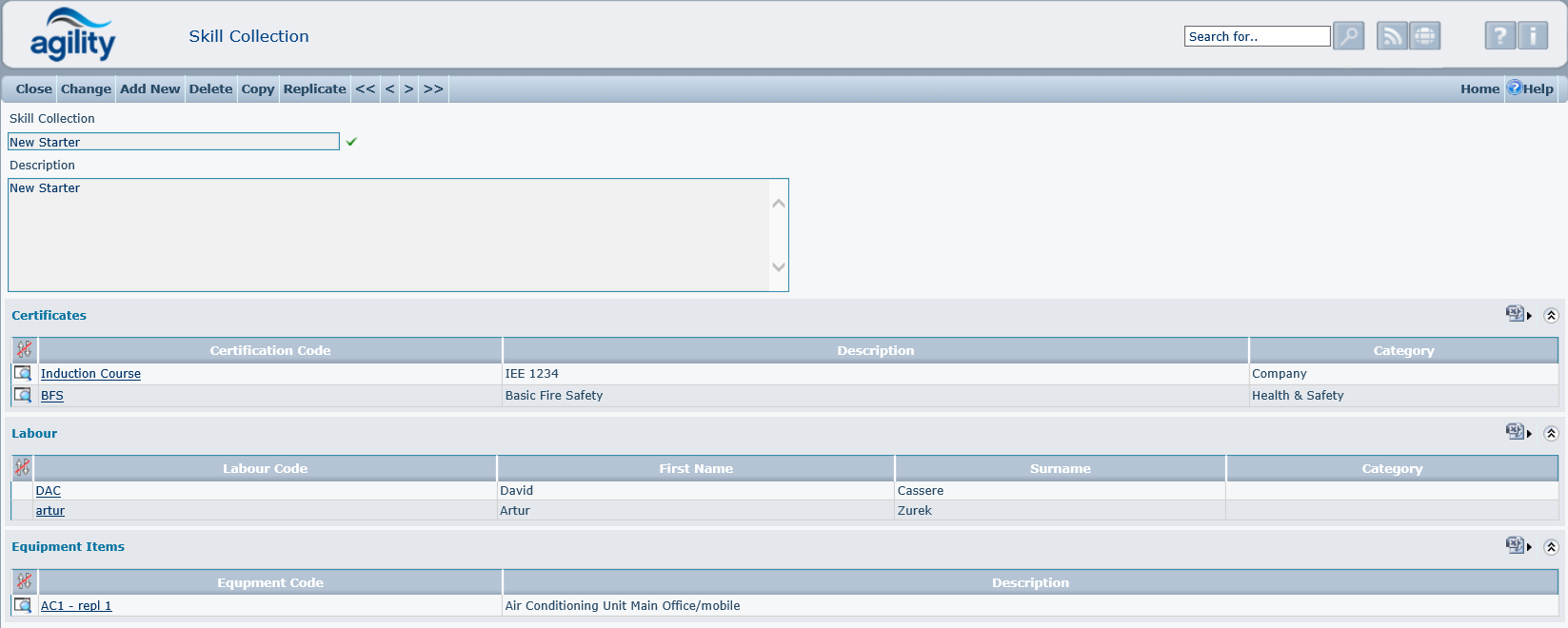This screenshot has height=628, width=1568.
Task: Collapse the Equipment Items section
Action: 1551,547
